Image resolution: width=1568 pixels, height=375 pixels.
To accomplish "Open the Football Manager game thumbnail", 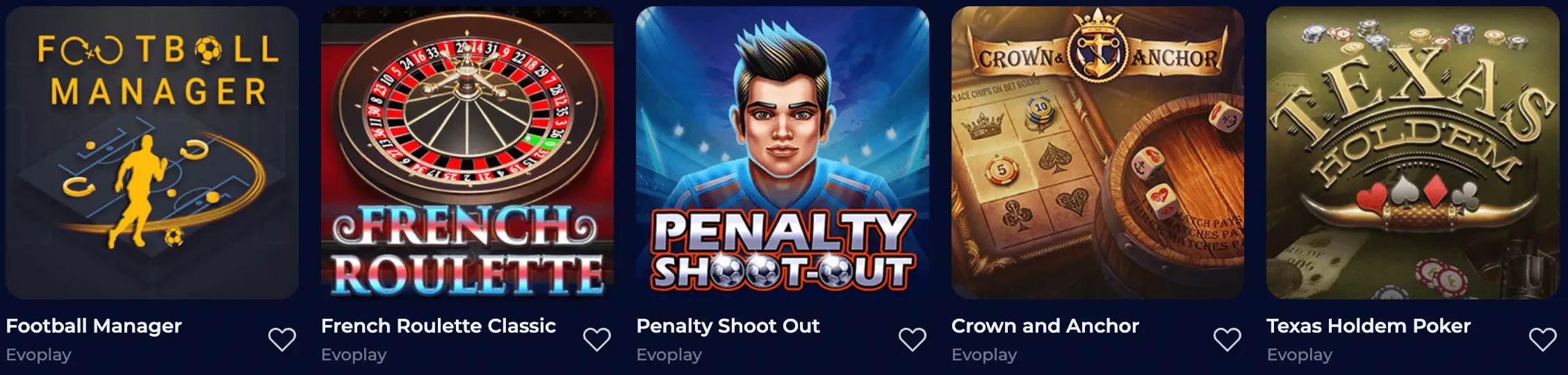I will tap(152, 153).
